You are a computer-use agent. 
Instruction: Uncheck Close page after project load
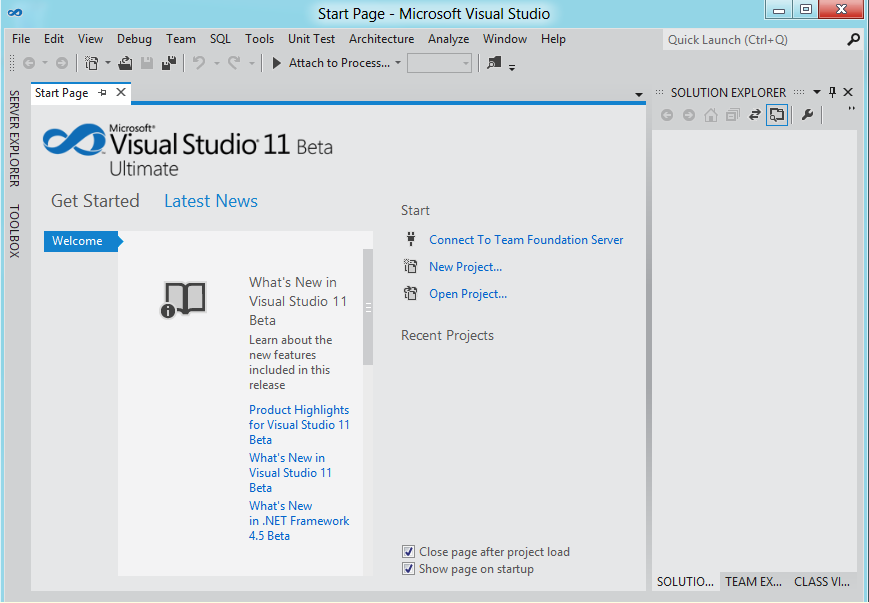pyautogui.click(x=408, y=551)
